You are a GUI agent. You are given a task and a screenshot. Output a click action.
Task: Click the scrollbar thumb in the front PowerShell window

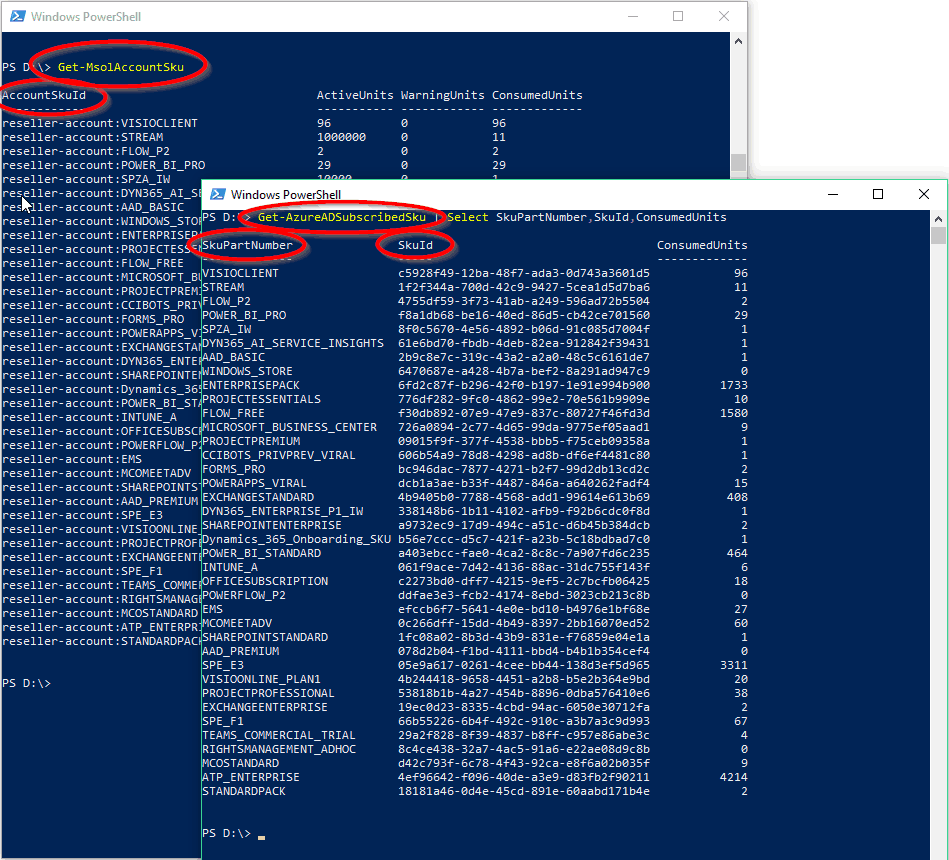click(x=938, y=235)
